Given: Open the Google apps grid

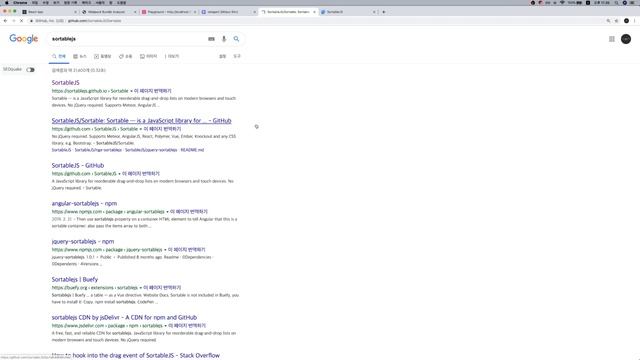Looking at the screenshot, I should tap(611, 39).
